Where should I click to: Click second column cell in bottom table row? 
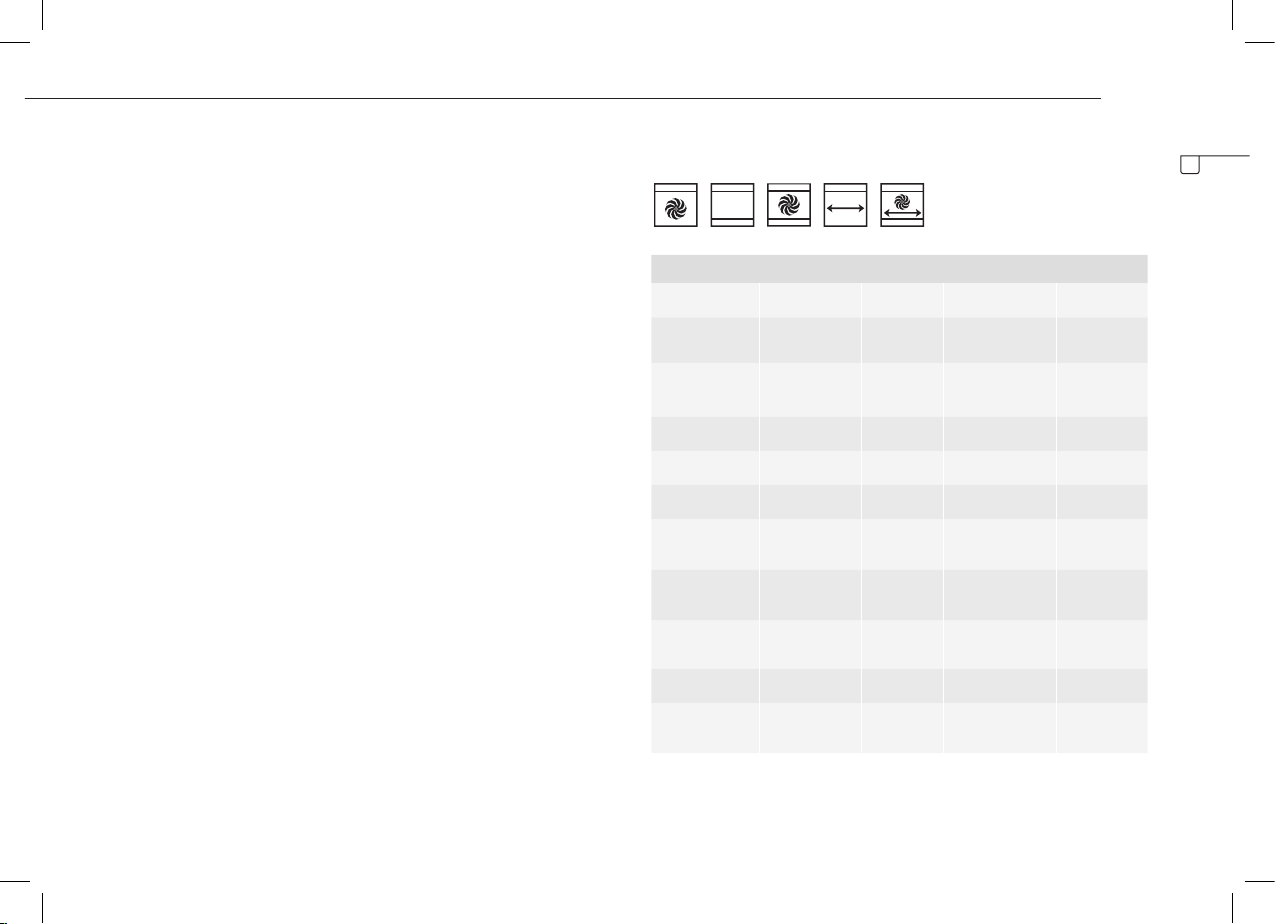tap(810, 728)
